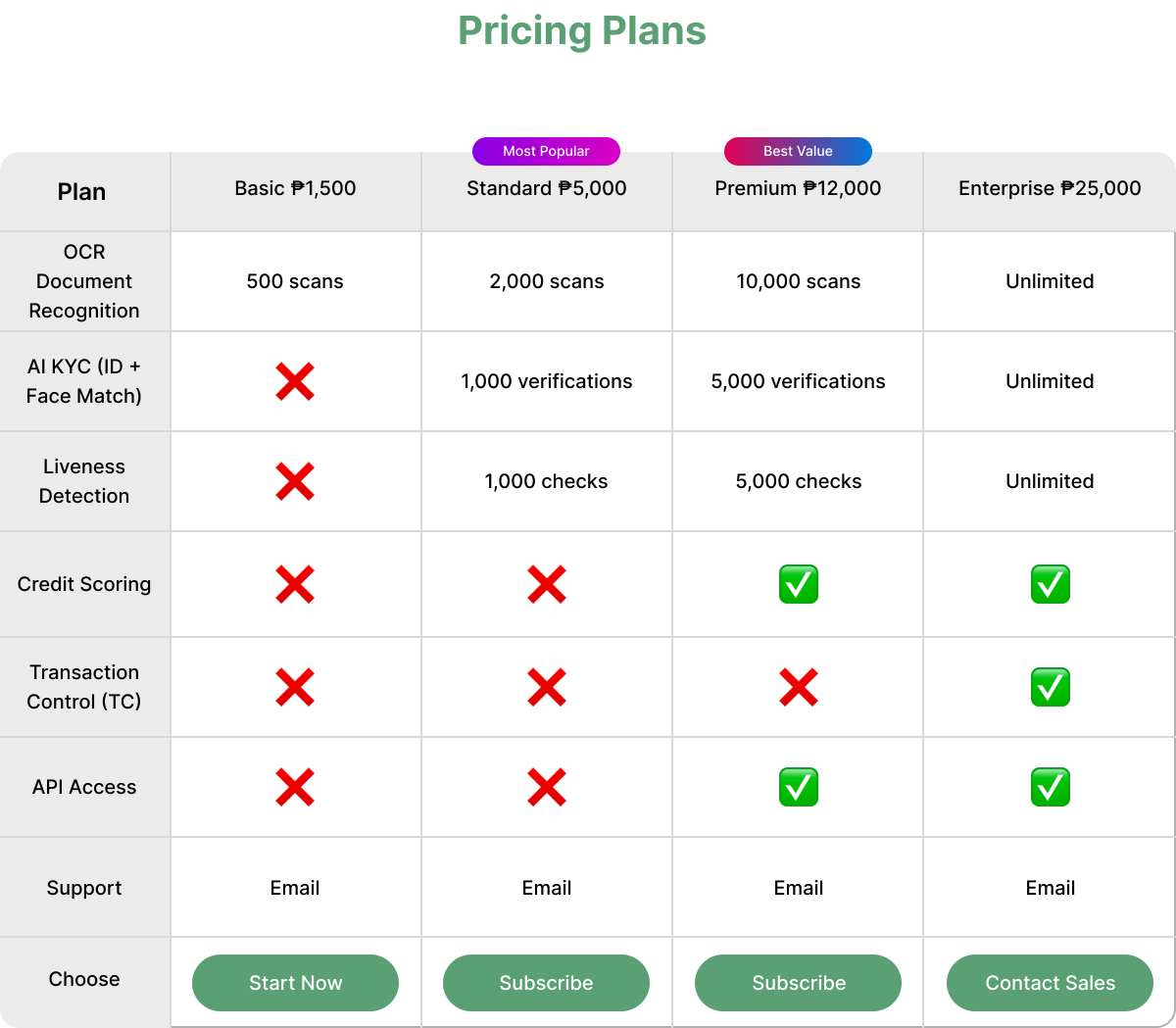The width and height of the screenshot is (1176, 1028).
Task: Click the green checkmark for Enterprise Transaction Control
Action: click(1051, 687)
